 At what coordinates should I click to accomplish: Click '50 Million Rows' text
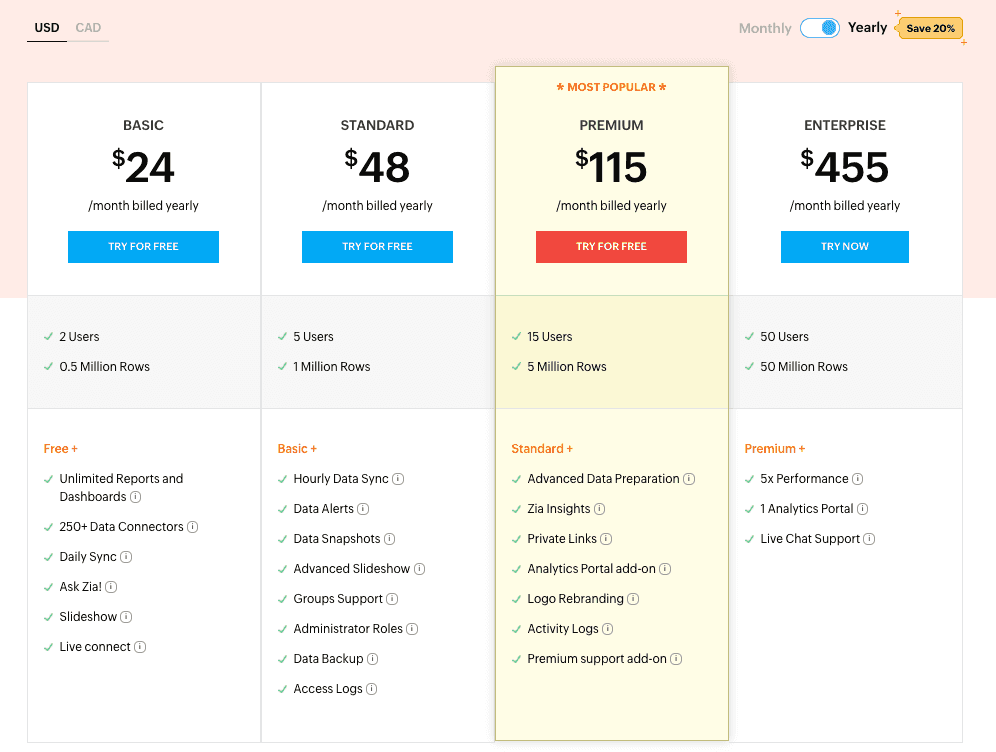click(x=804, y=366)
